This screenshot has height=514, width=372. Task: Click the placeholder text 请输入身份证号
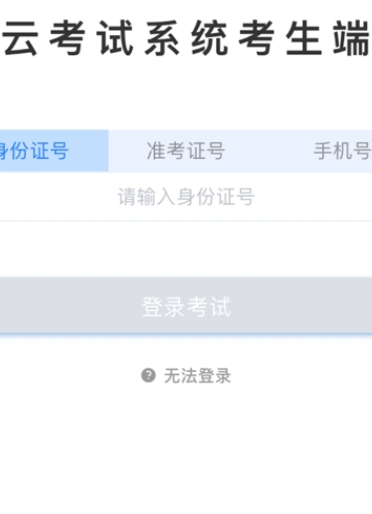(x=186, y=196)
